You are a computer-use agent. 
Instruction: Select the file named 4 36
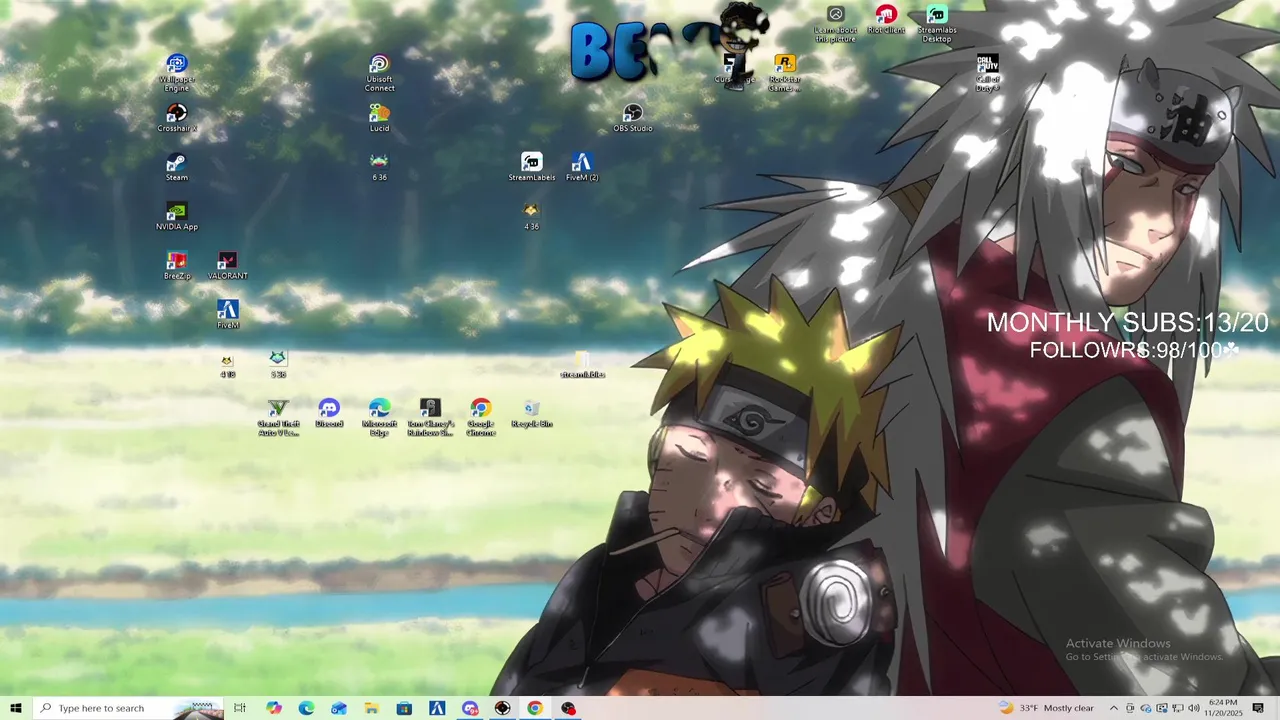(x=532, y=216)
